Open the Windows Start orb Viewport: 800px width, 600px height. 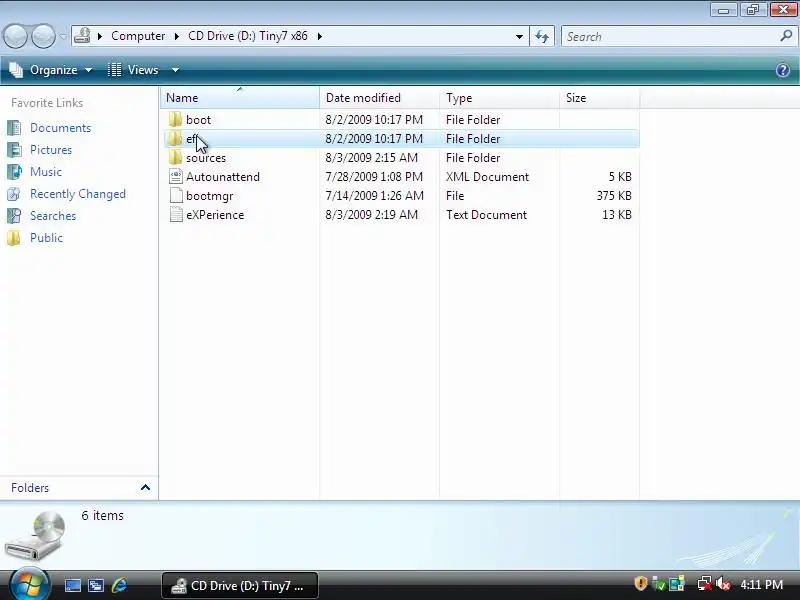click(29, 584)
